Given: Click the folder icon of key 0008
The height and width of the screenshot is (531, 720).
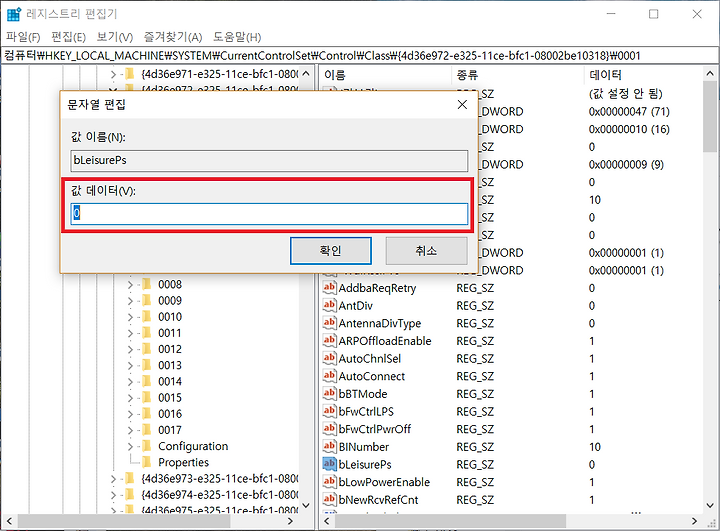Looking at the screenshot, I should (146, 284).
